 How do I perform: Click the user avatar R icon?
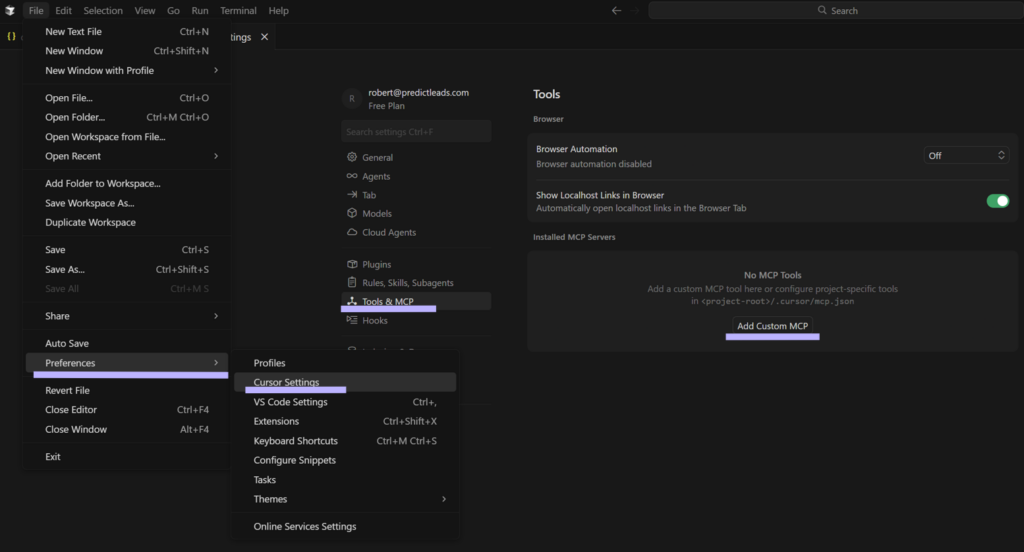pos(351,99)
